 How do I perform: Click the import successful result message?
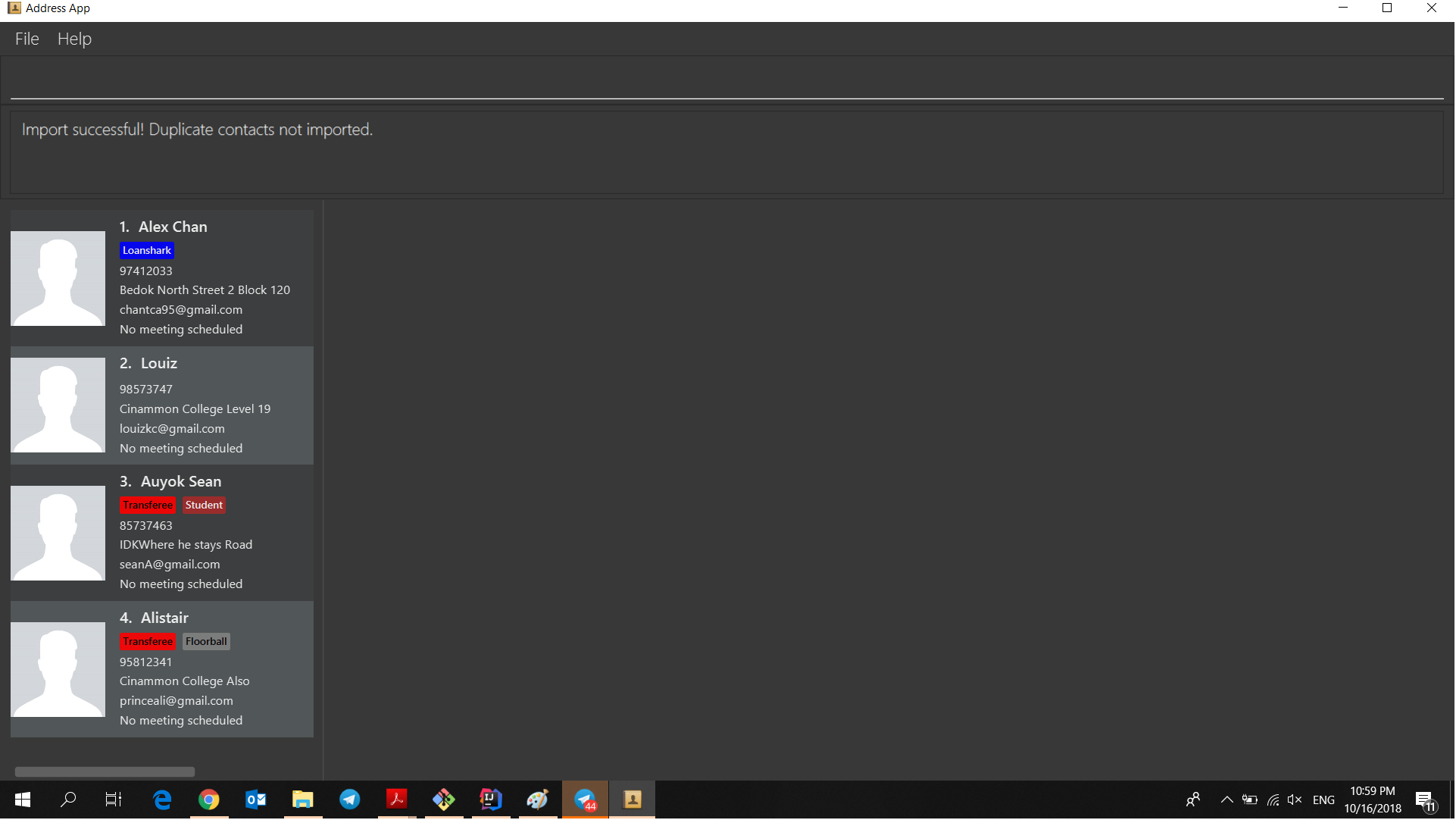pos(197,130)
